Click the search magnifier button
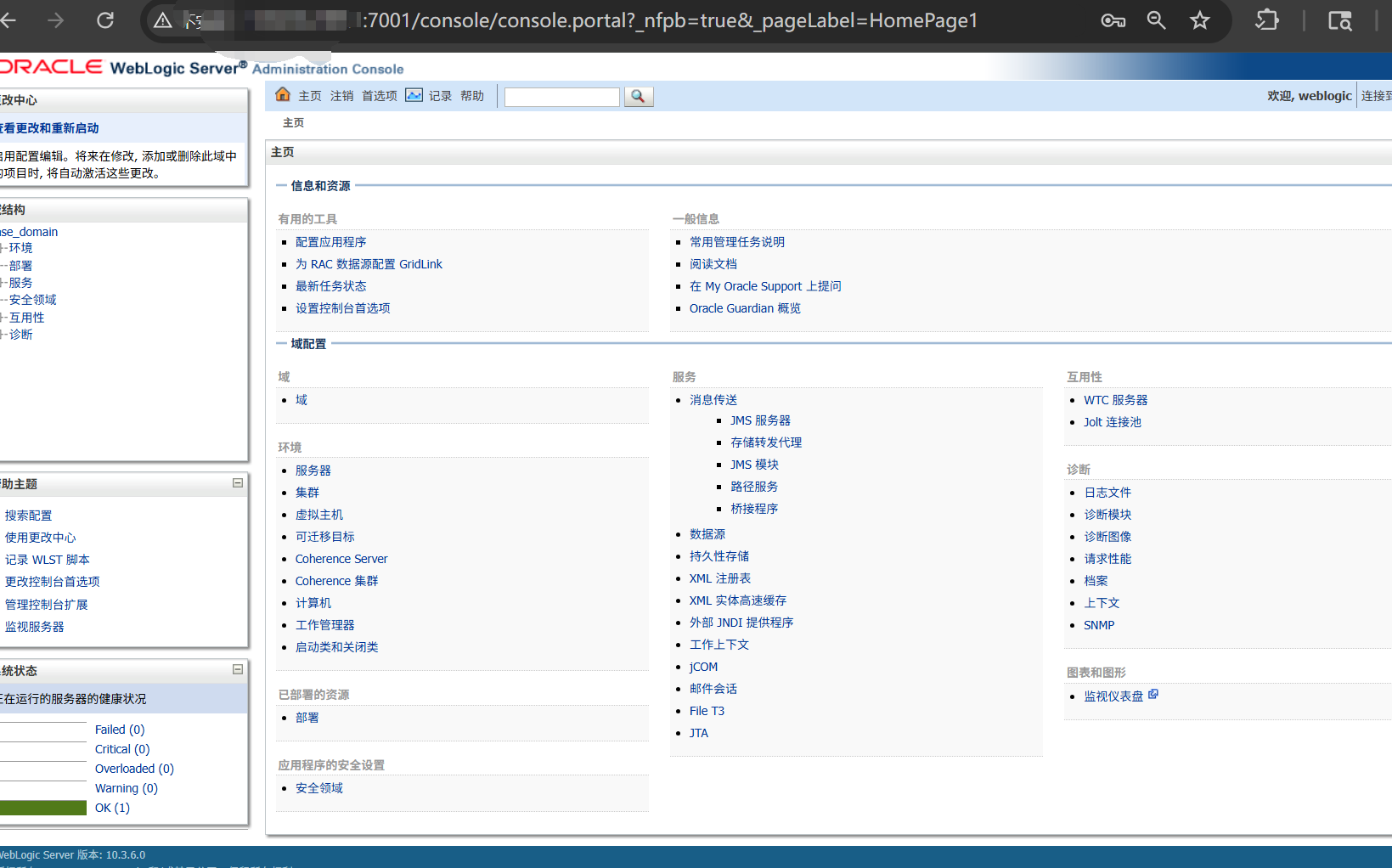Image resolution: width=1392 pixels, height=868 pixels. pyautogui.click(x=638, y=97)
